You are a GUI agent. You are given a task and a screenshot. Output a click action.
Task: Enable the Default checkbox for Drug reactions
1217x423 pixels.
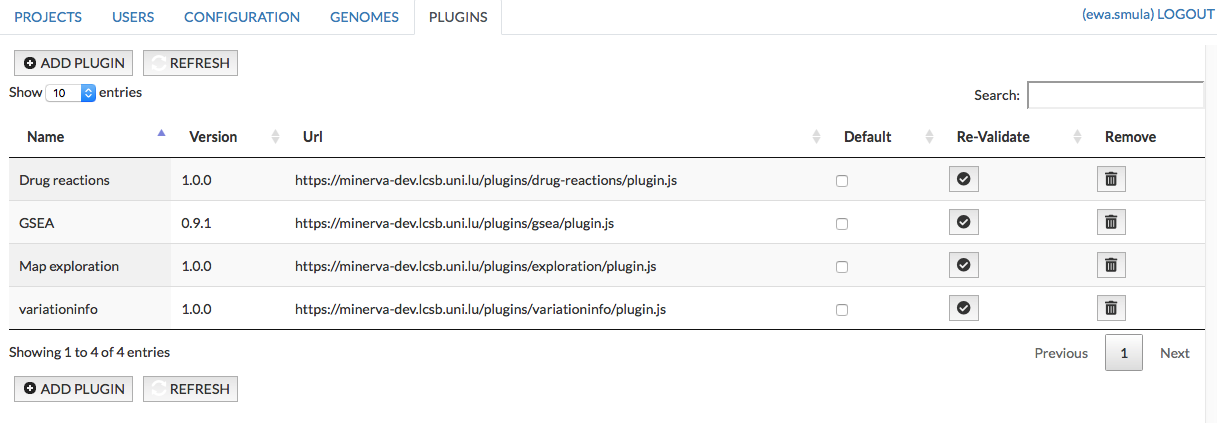842,181
